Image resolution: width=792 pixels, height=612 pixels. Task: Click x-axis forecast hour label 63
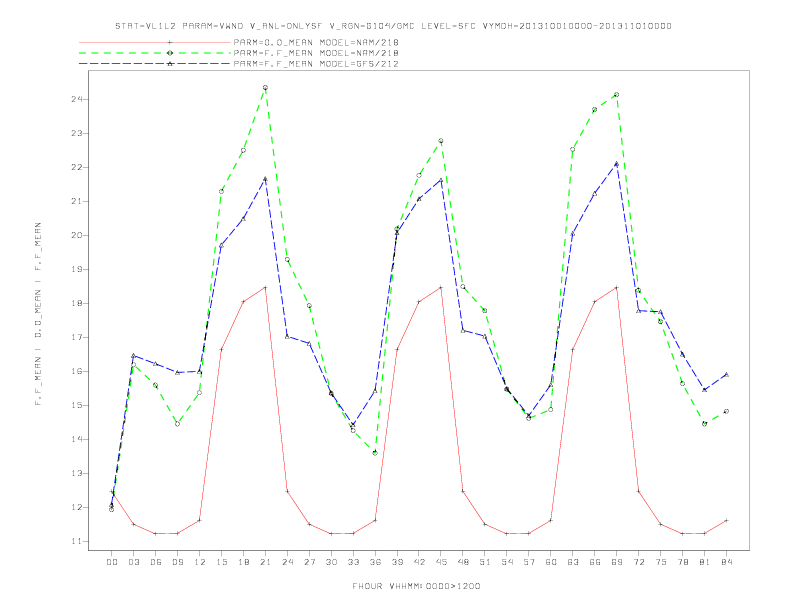coord(573,562)
